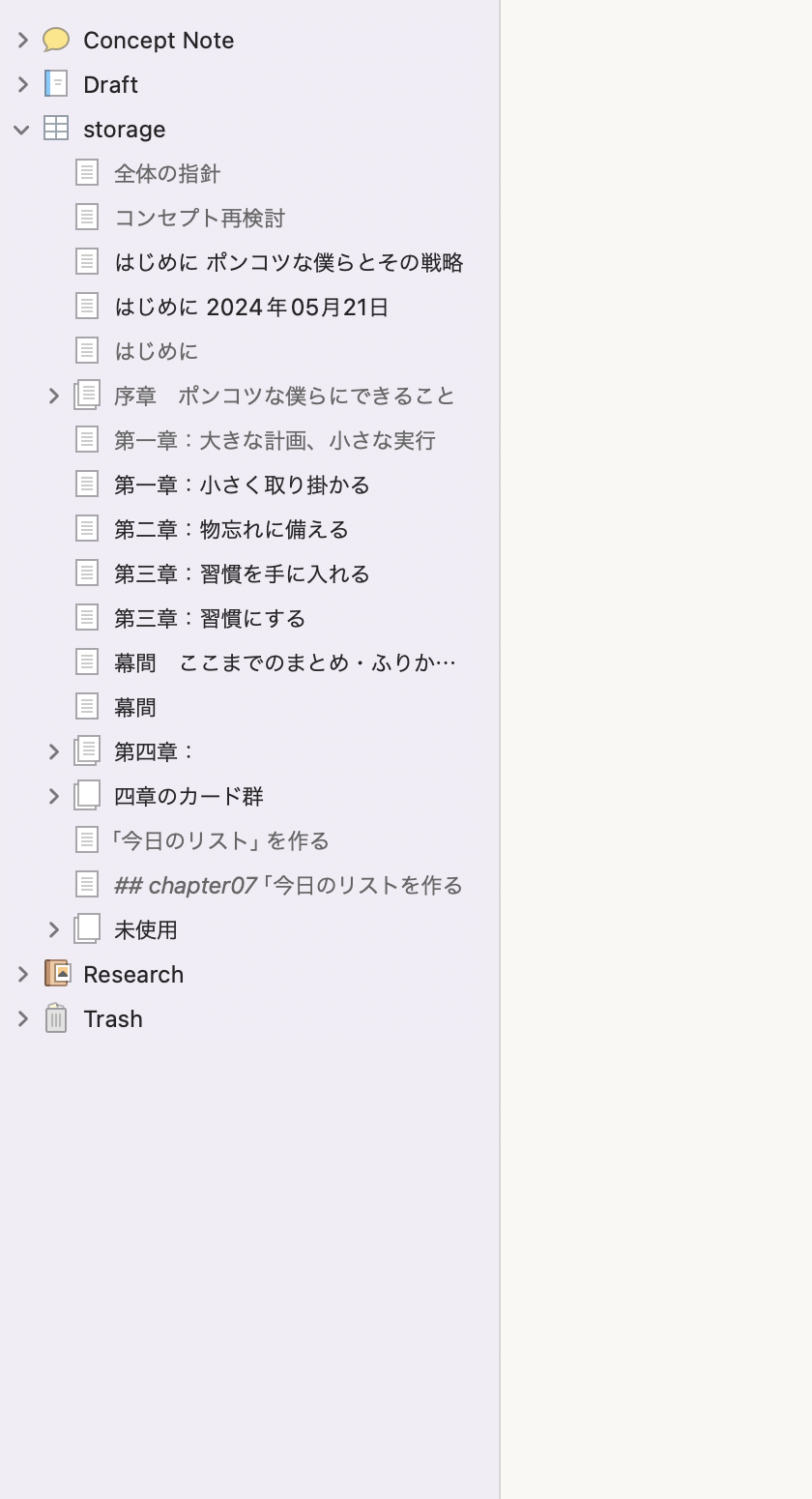Click the blank card icon of 四章のカード群
Screen dimensions: 812x1499
86,795
